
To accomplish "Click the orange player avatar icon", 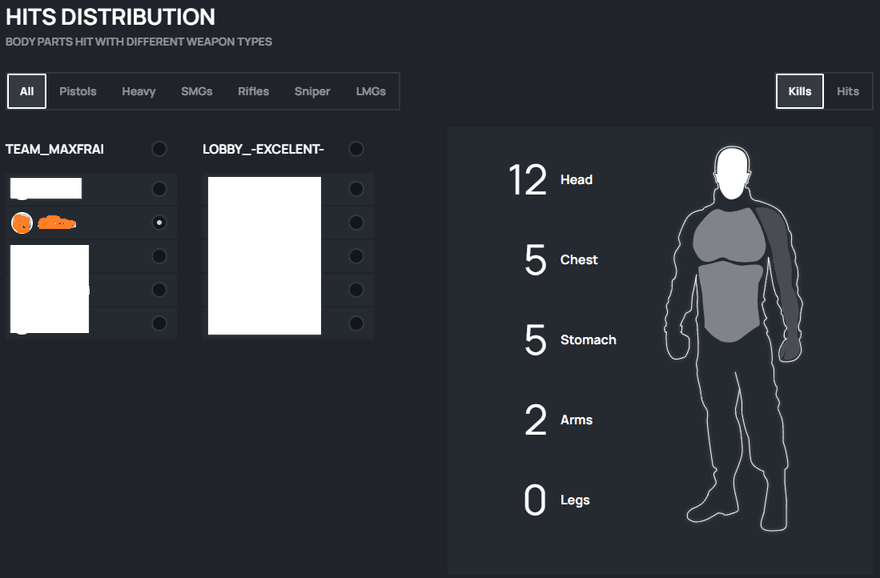I will click(21, 223).
